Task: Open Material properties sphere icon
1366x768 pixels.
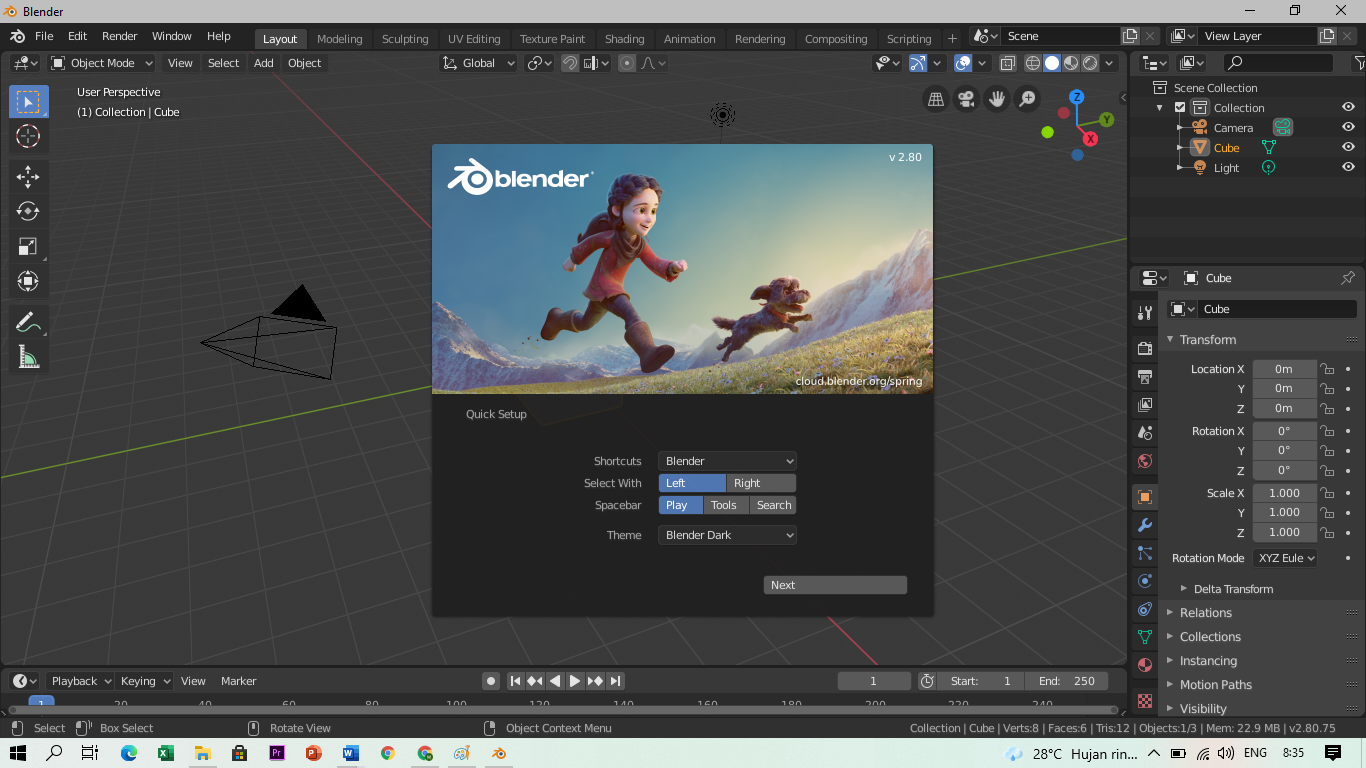Action: 1145,665
